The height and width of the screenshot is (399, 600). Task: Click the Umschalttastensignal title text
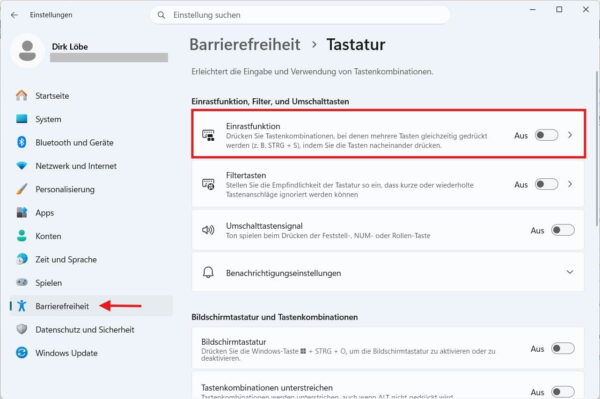(264, 226)
